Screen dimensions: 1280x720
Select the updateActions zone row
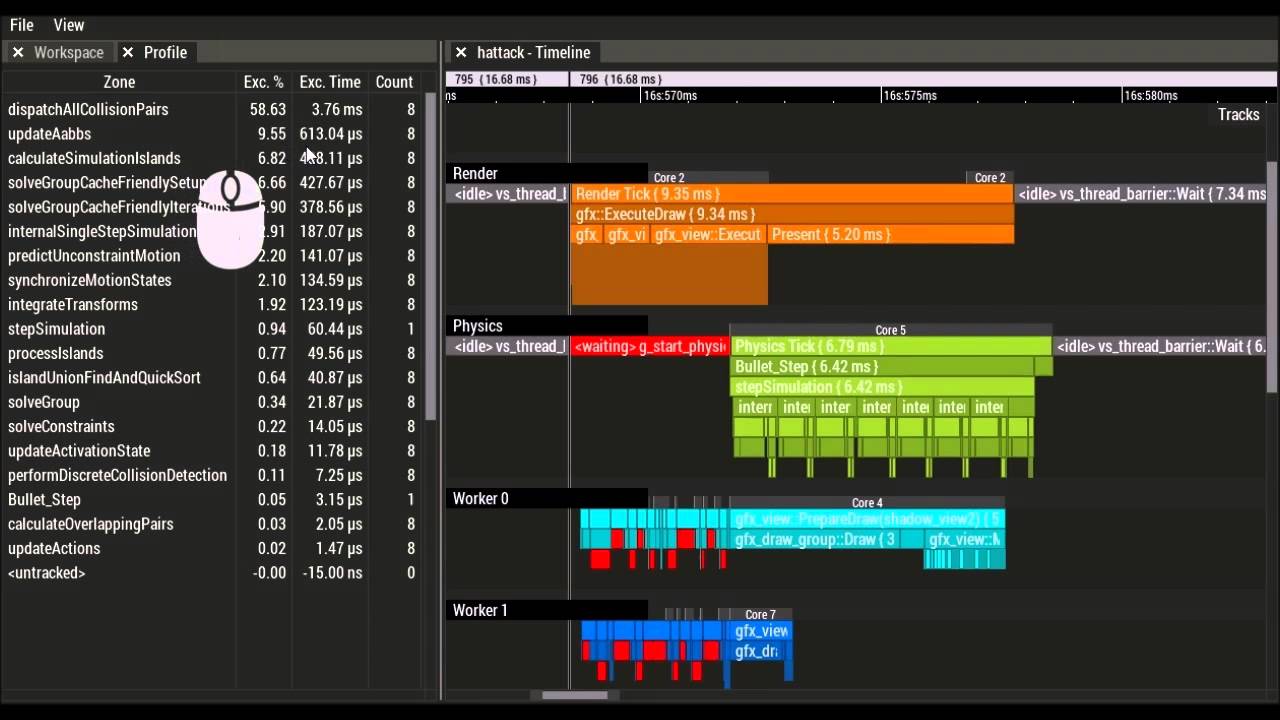coord(212,548)
